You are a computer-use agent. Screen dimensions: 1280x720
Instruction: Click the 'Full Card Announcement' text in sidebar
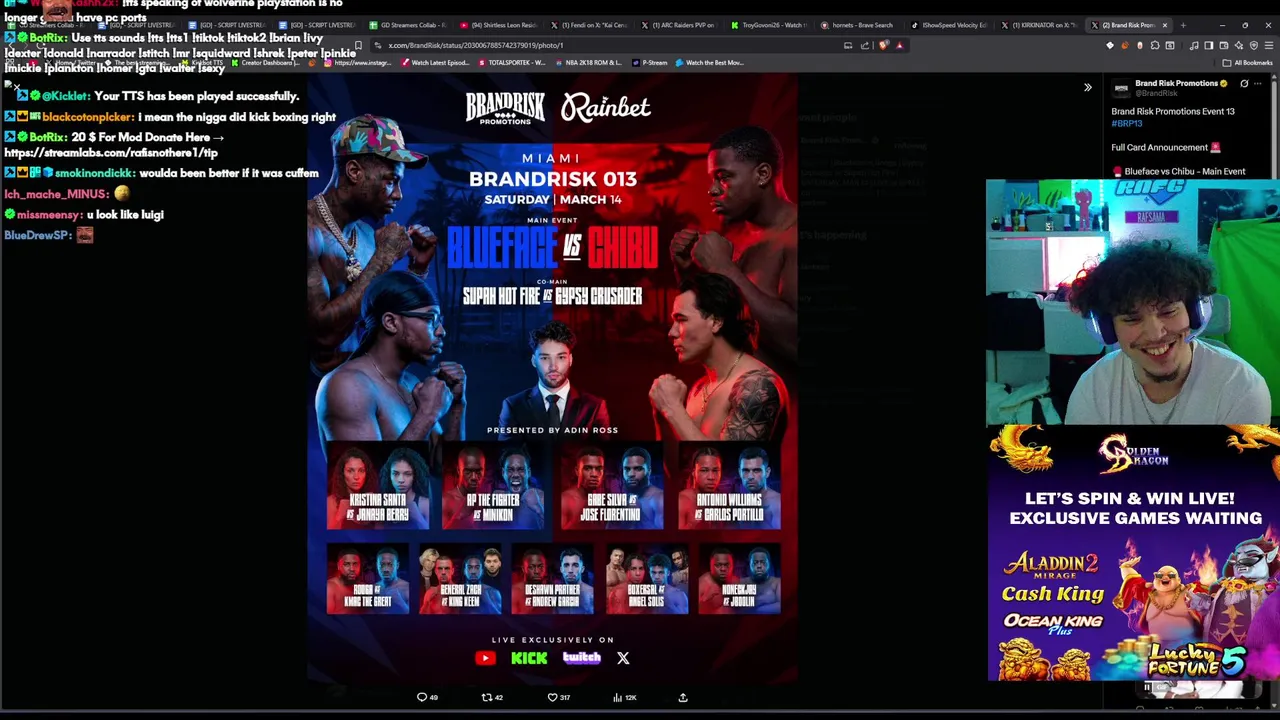coord(1159,147)
